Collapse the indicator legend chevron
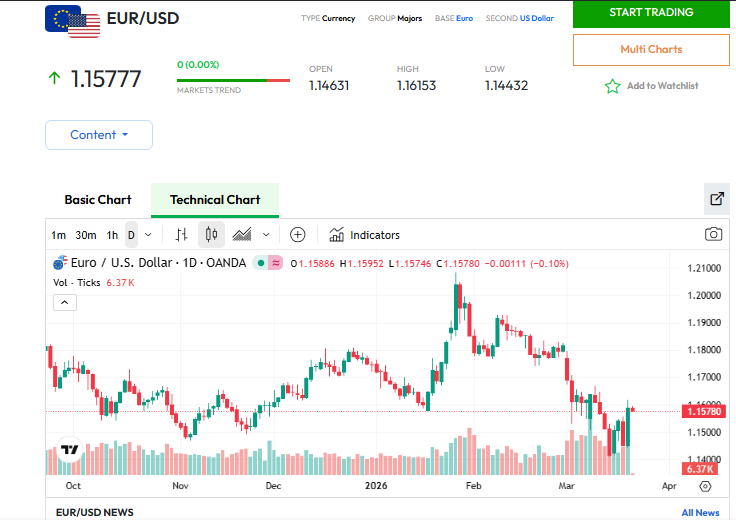This screenshot has height=520, width=736. (x=63, y=303)
